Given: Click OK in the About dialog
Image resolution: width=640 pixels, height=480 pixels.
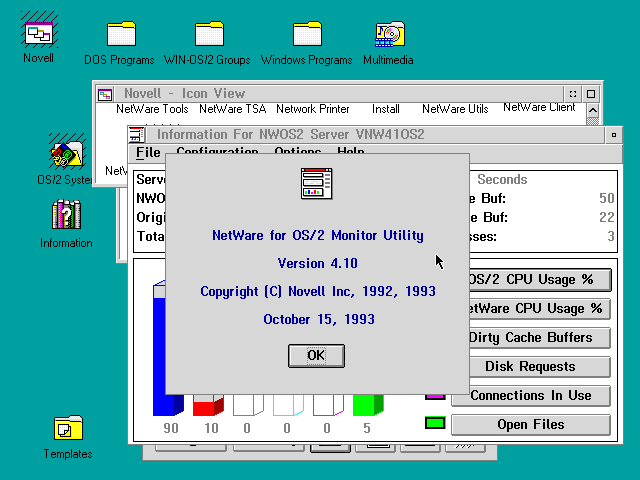Looking at the screenshot, I should click(x=316, y=356).
